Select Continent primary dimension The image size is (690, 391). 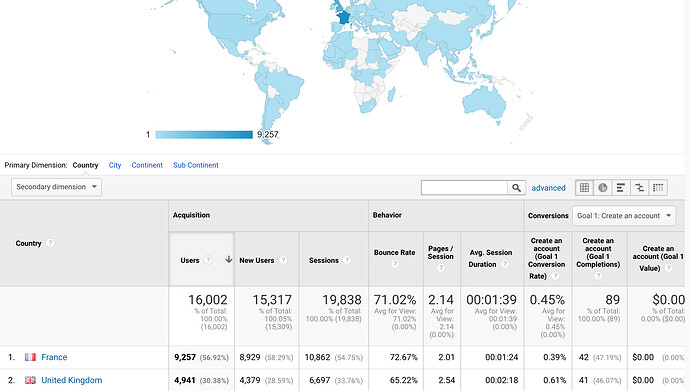(x=147, y=165)
